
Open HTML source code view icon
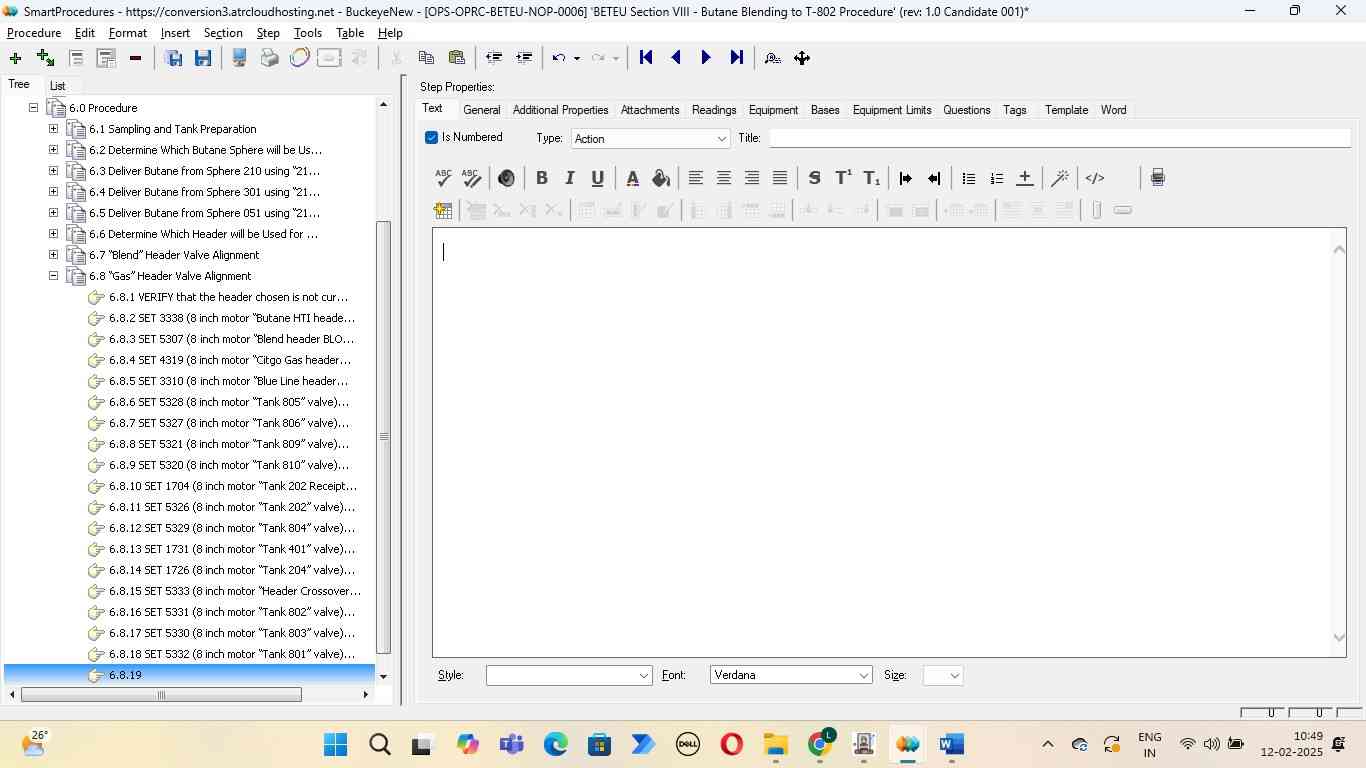point(1095,178)
